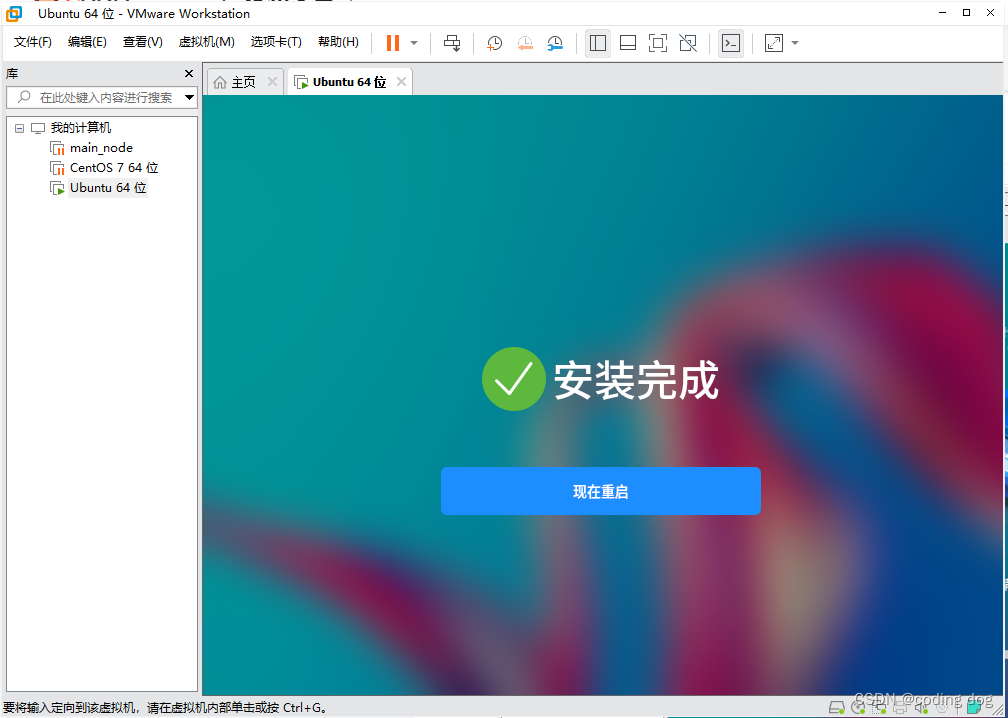Click the hard disk status icon
This screenshot has height=718, width=1008.
[x=835, y=707]
